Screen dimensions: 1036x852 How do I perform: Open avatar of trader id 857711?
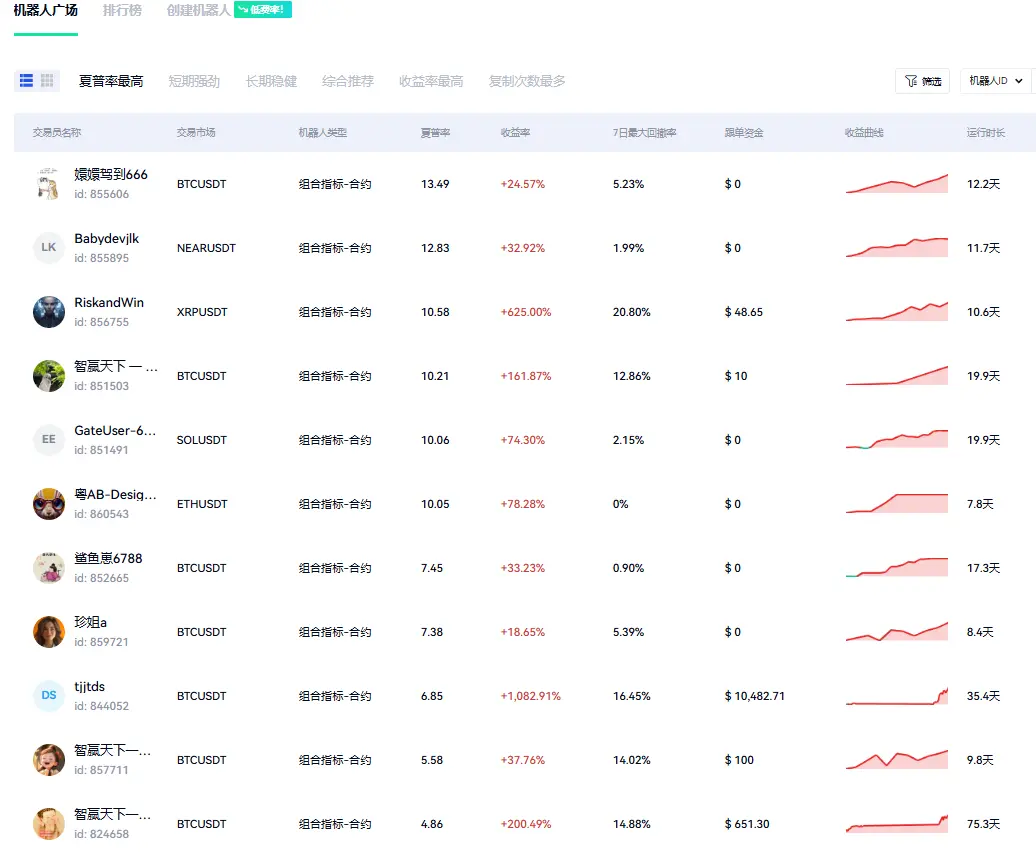click(x=49, y=760)
